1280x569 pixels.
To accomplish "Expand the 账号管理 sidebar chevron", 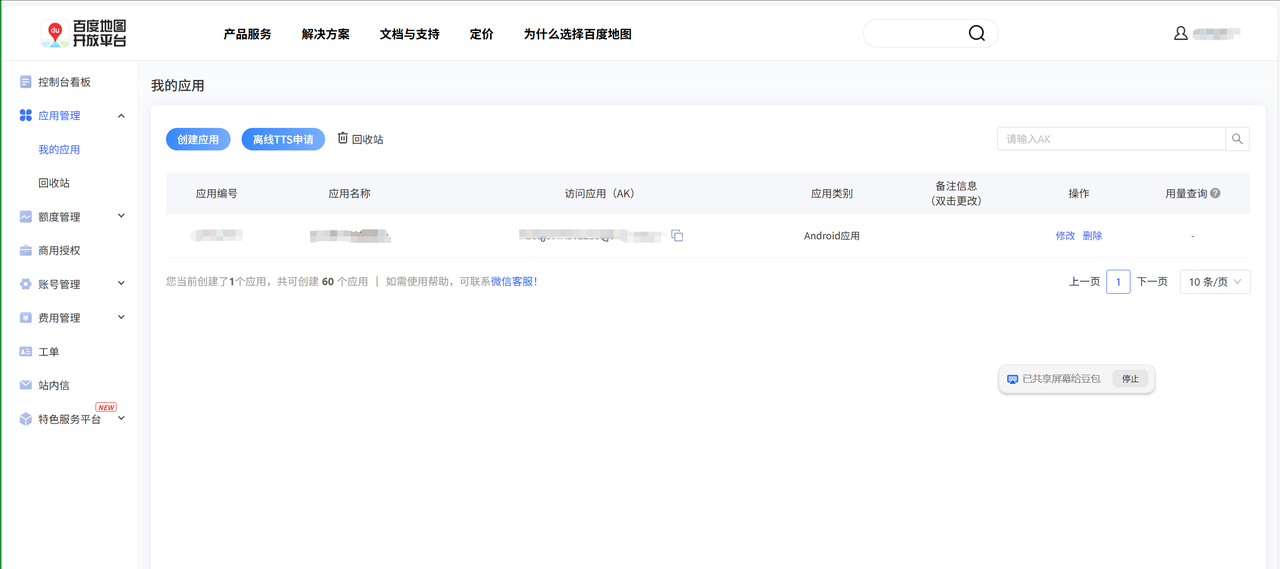I will click(x=121, y=284).
